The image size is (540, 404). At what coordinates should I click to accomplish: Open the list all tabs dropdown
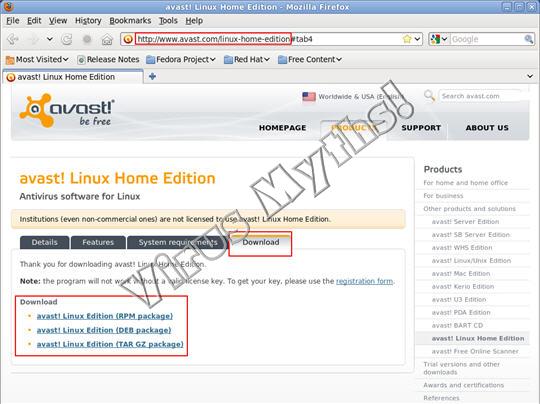click(530, 76)
